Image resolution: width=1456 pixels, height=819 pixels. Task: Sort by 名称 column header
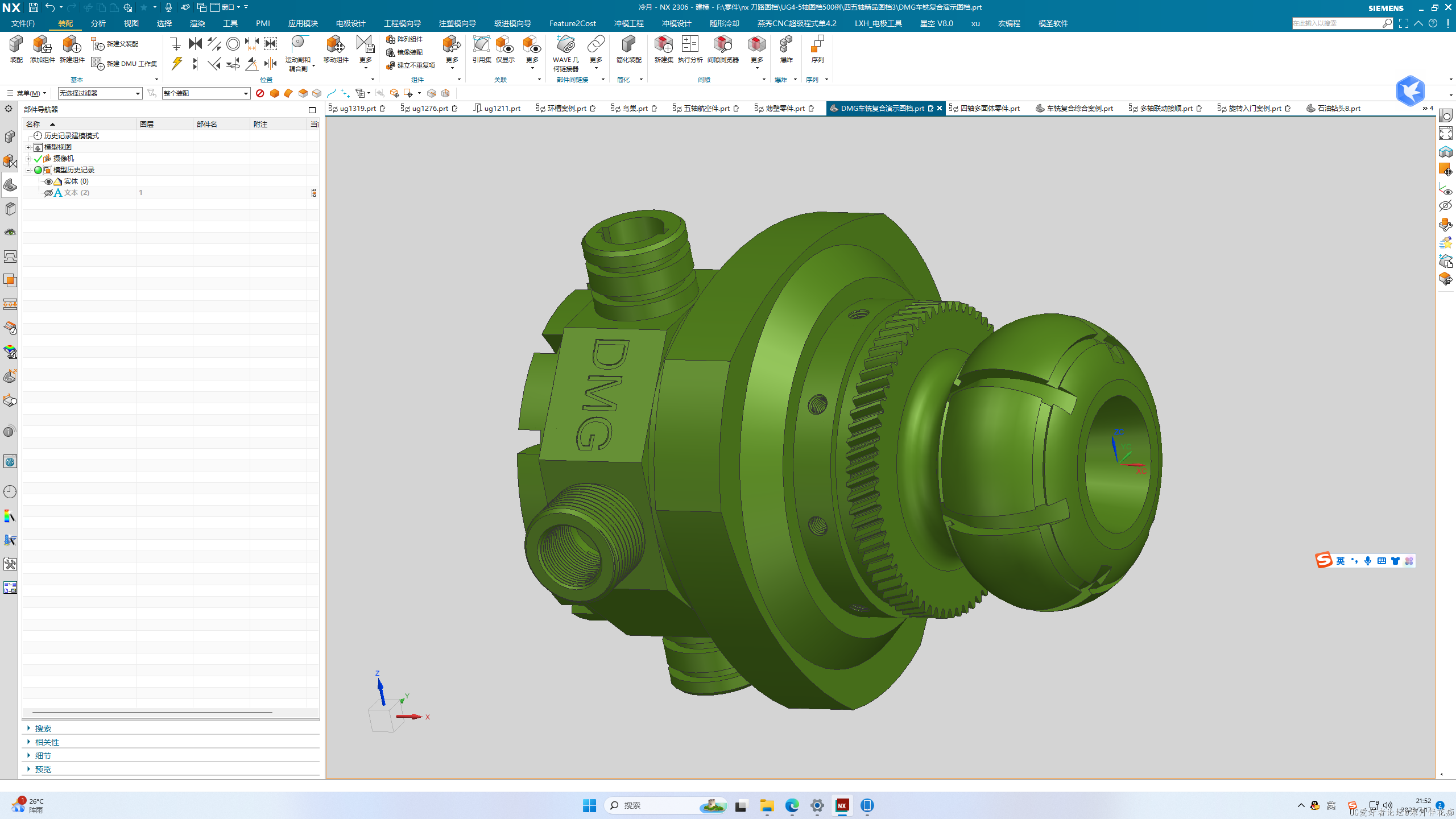[x=80, y=124]
